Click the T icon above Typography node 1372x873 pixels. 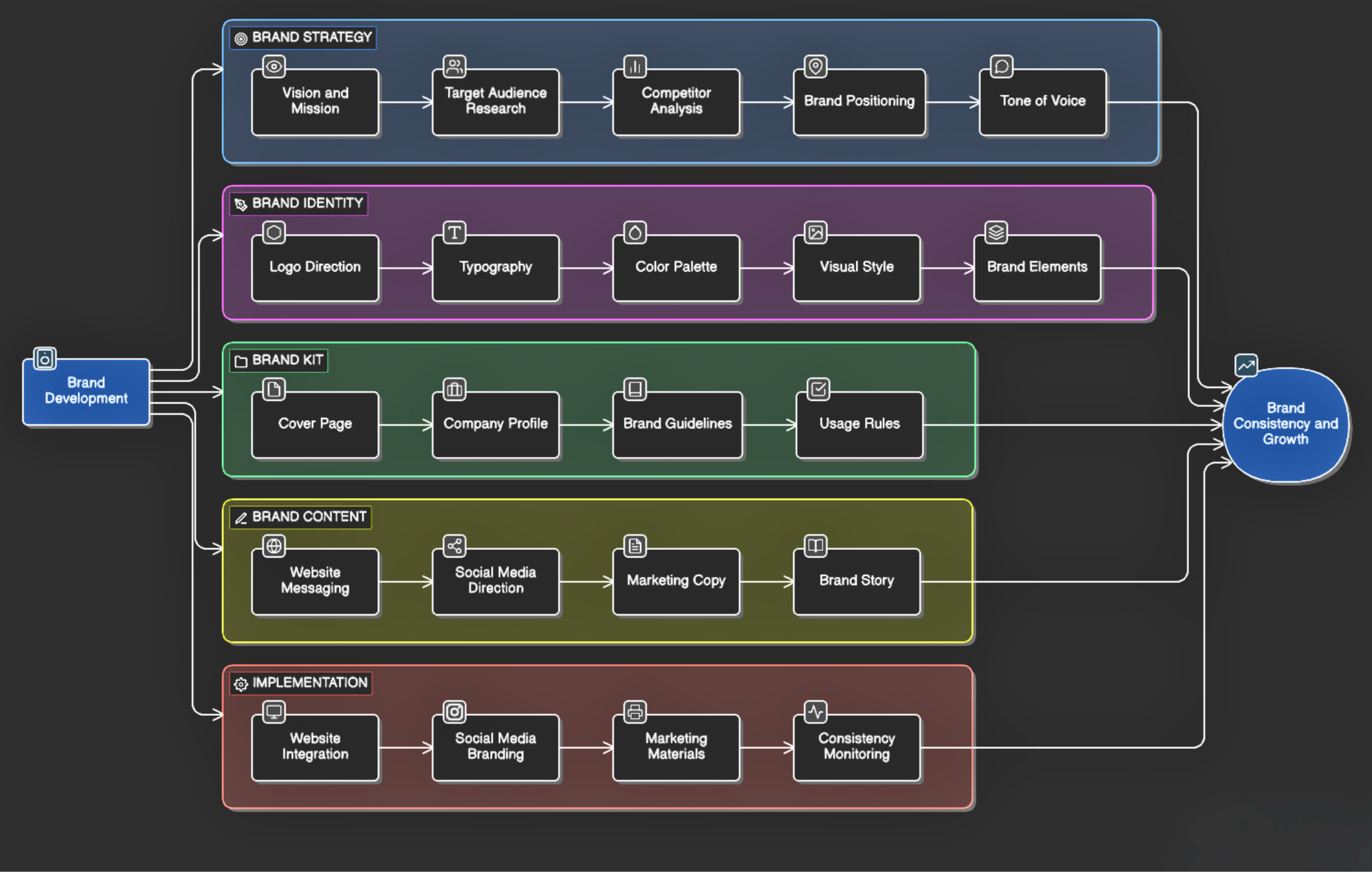[455, 233]
